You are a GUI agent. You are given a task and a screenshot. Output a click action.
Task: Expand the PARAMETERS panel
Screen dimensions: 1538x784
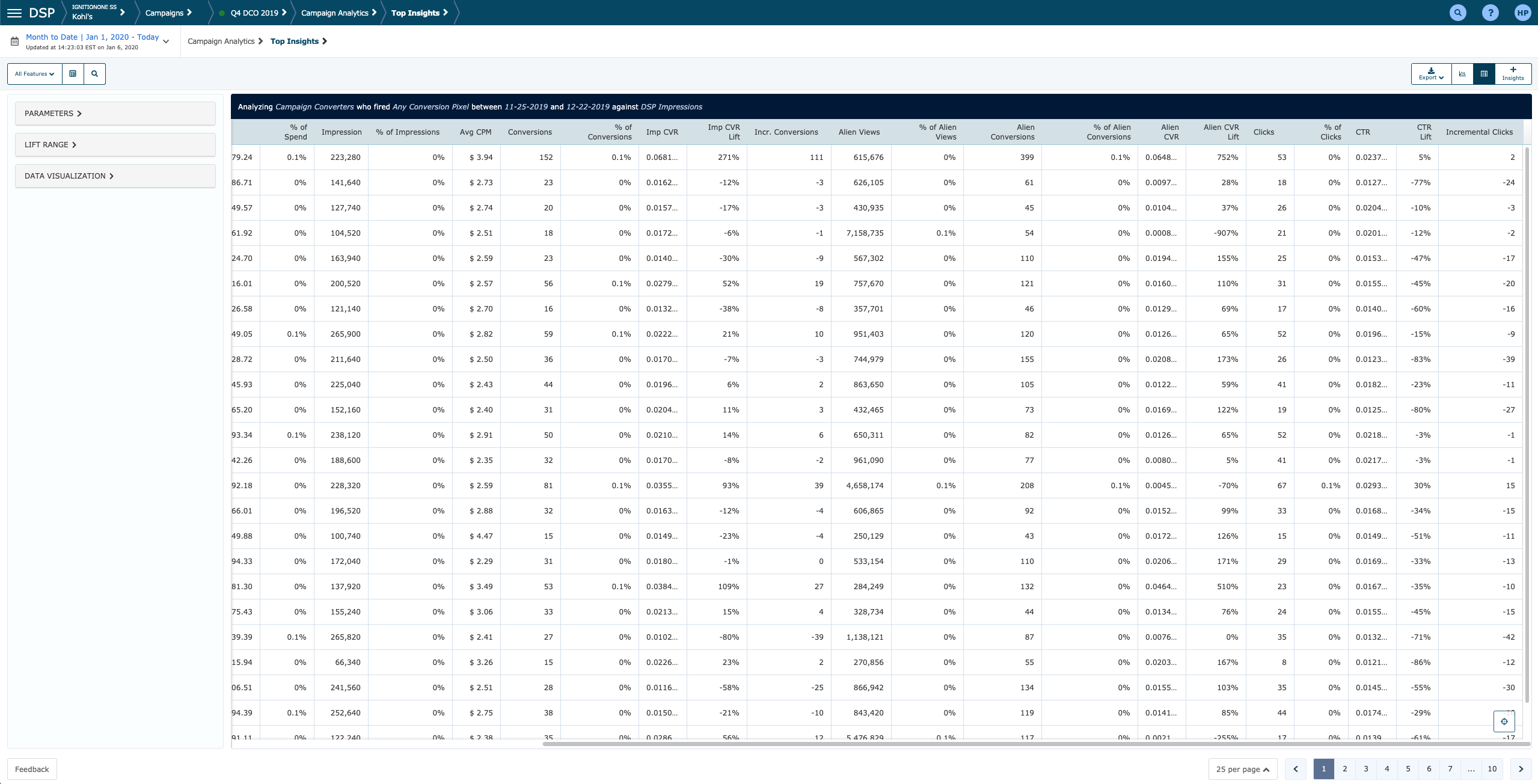coord(115,114)
